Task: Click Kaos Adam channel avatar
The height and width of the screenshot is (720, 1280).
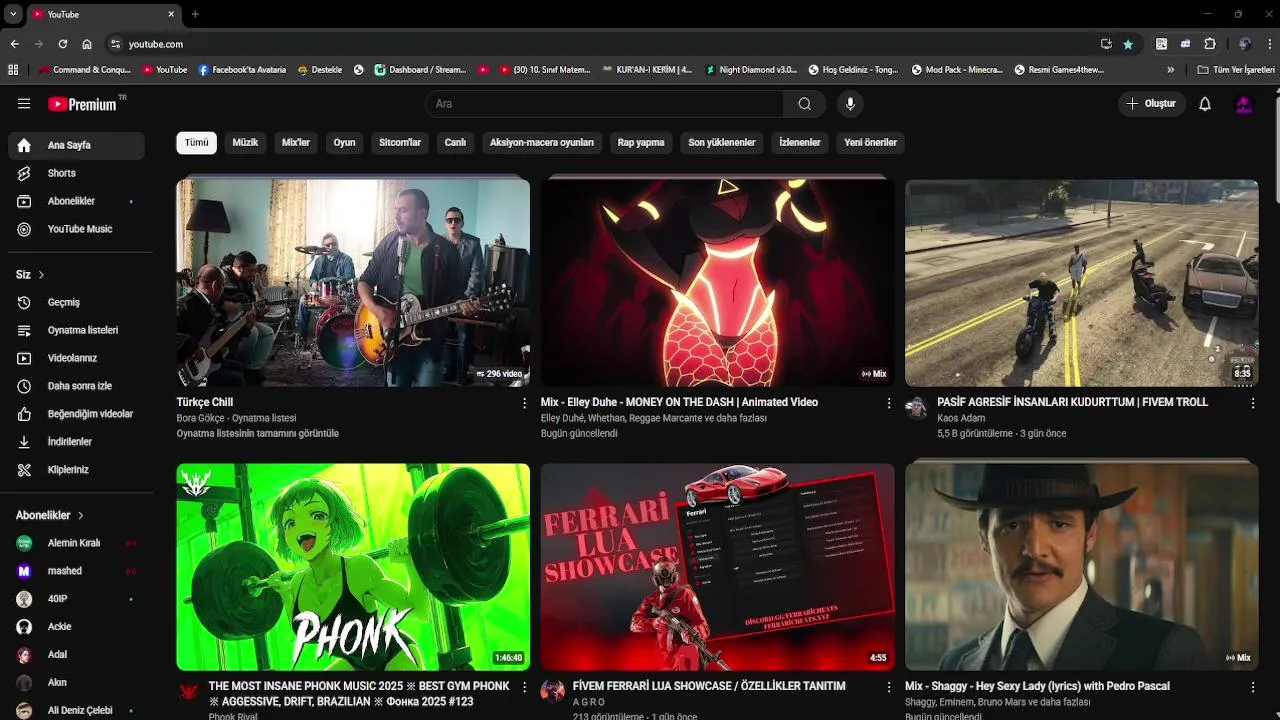Action: point(917,407)
